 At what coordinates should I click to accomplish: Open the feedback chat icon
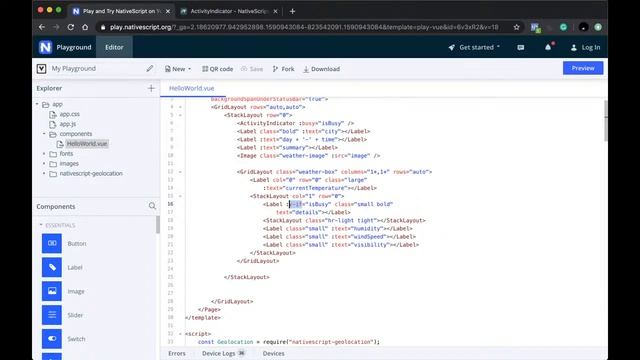pyautogui.click(x=521, y=47)
